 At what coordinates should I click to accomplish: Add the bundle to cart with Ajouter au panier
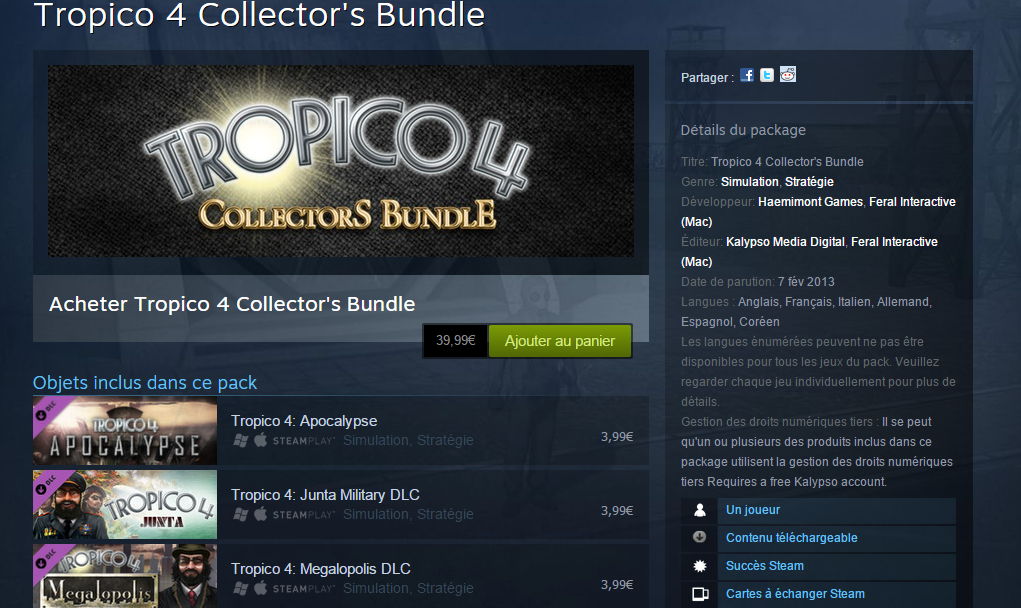[x=560, y=341]
